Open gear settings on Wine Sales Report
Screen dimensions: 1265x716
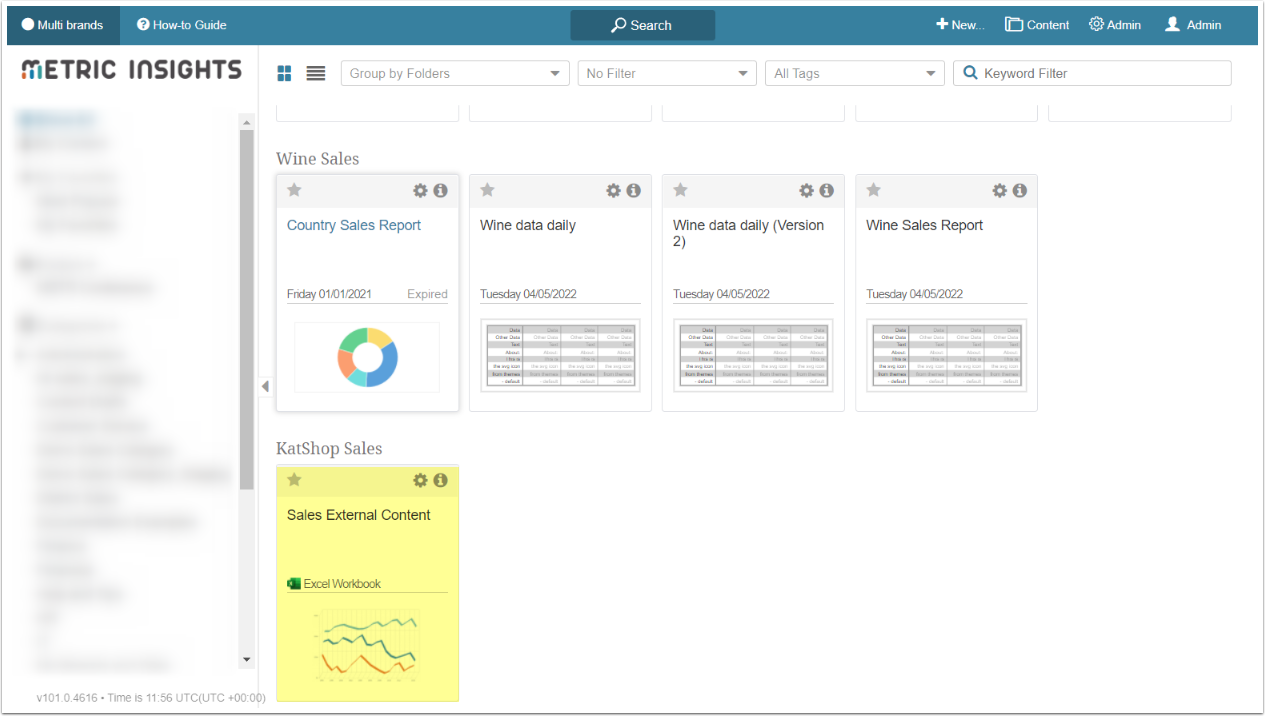tap(999, 190)
